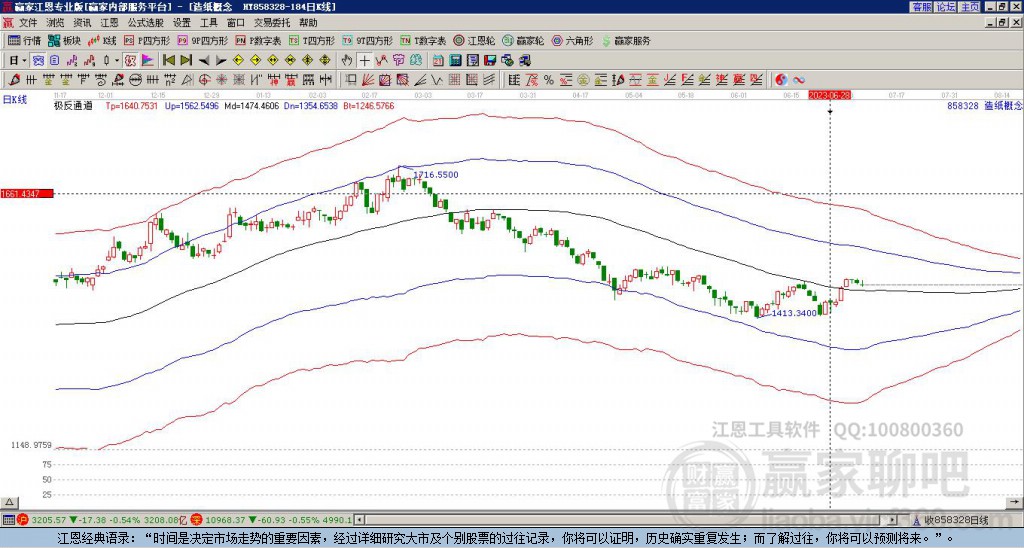
Task: Open the 江恩 menu
Action: point(110,23)
